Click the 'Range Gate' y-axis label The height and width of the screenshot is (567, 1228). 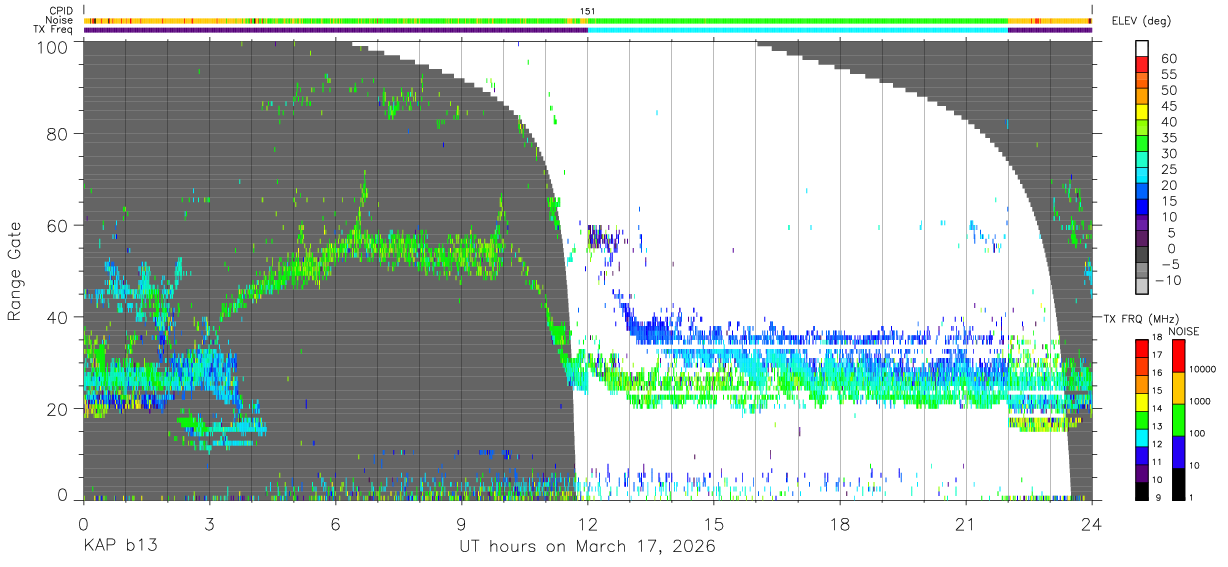pos(15,271)
